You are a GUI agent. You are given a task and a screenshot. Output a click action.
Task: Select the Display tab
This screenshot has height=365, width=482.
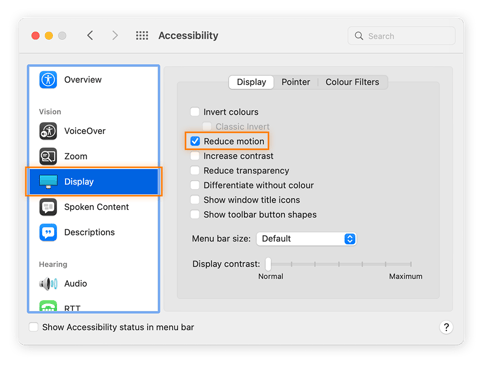pos(251,82)
